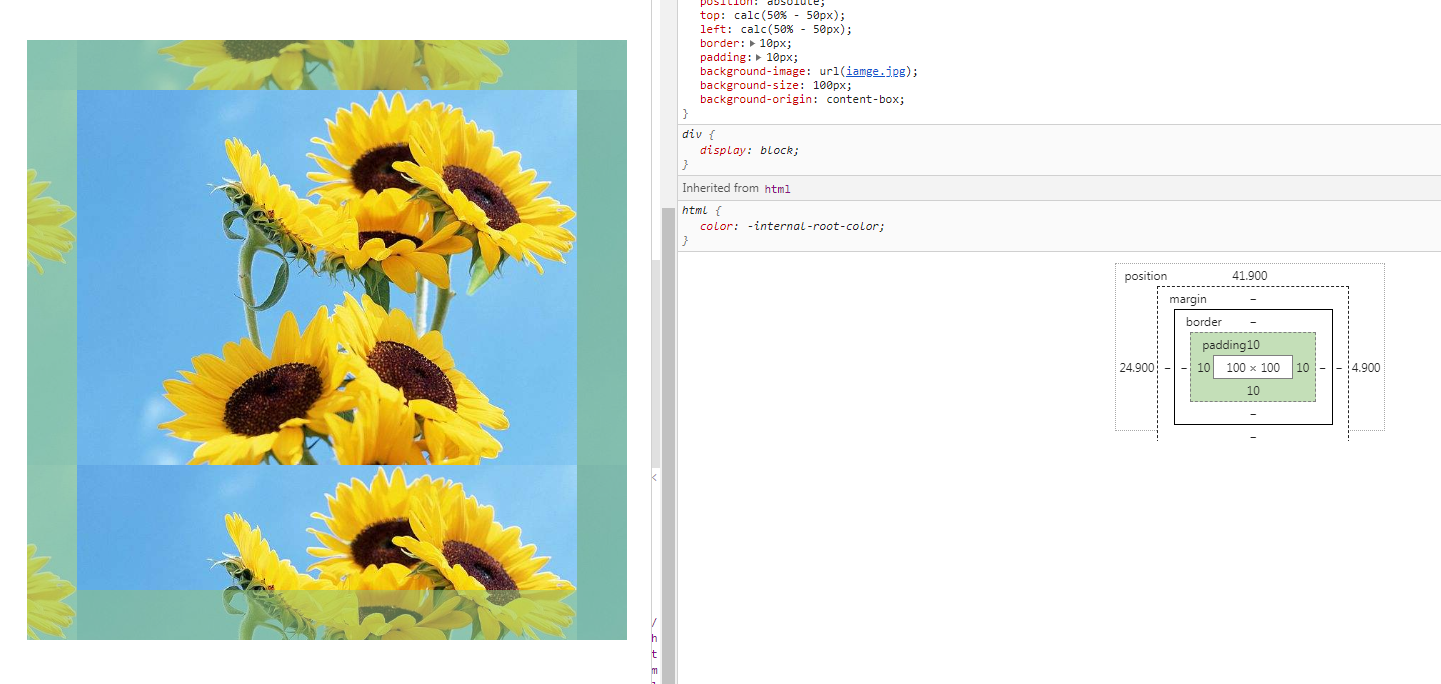The width and height of the screenshot is (1441, 684).
Task: Click the block value of display
Action: point(778,150)
